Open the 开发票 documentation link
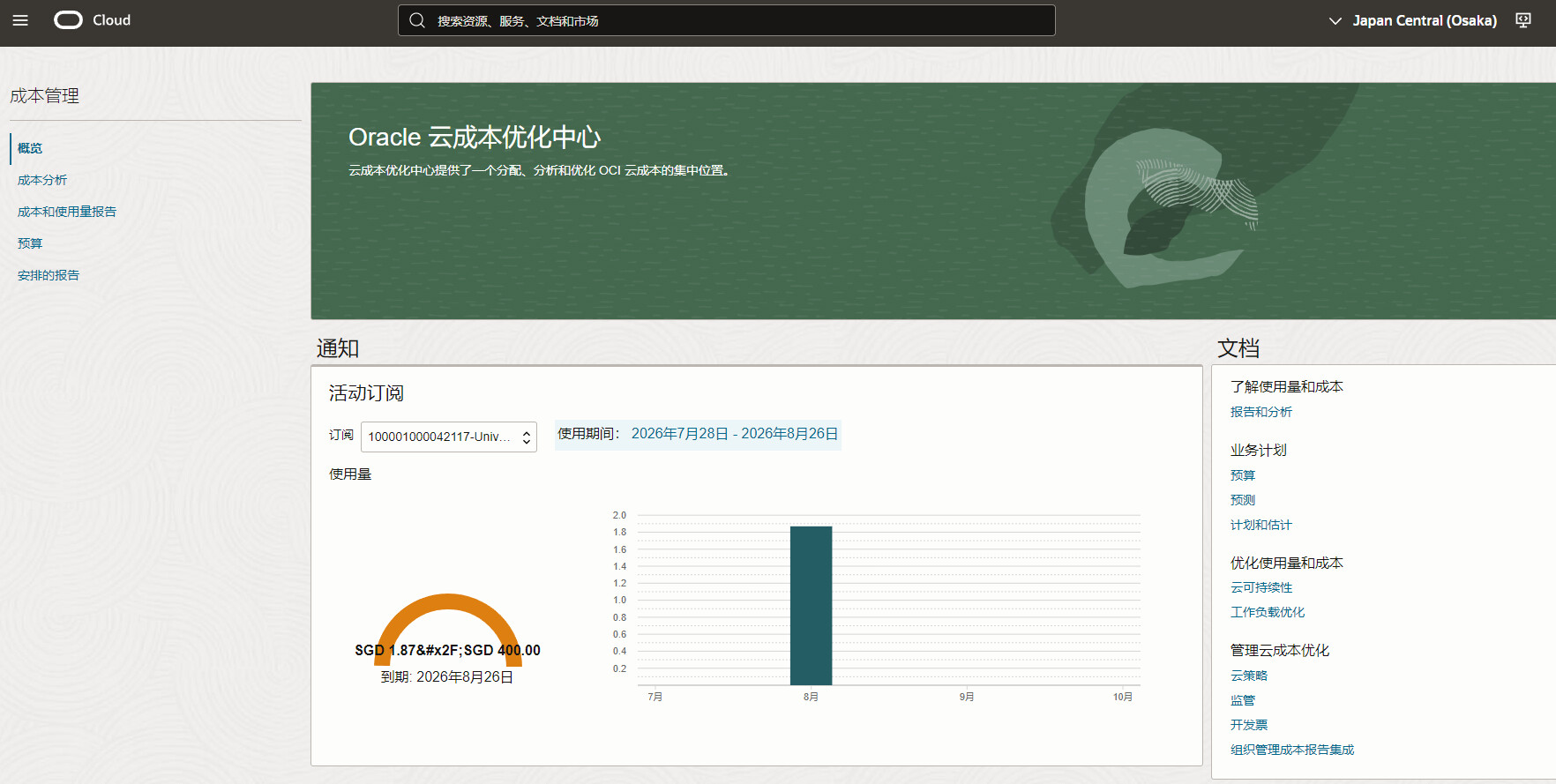The width and height of the screenshot is (1556, 784). point(1249,725)
